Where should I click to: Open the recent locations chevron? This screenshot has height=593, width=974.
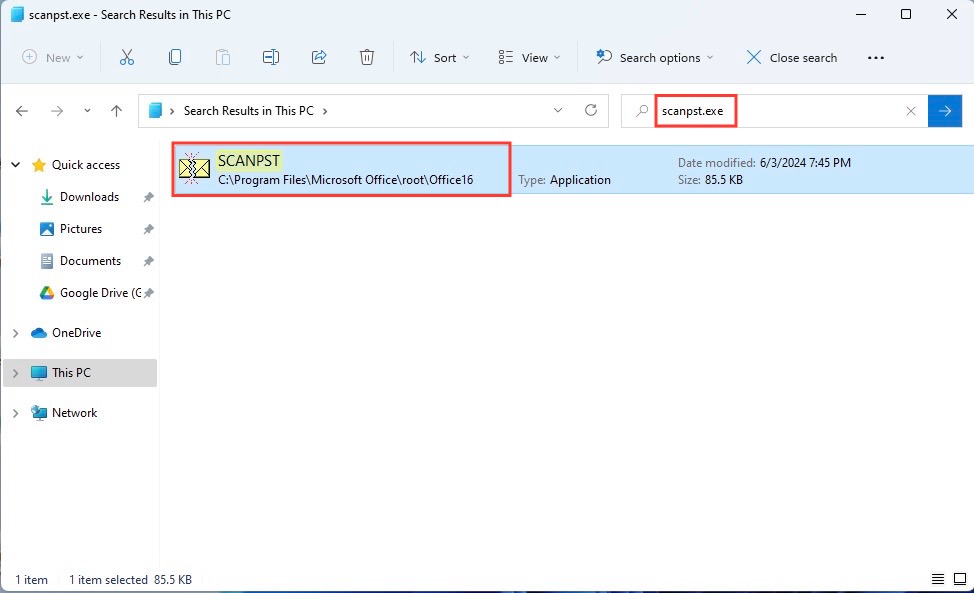87,111
